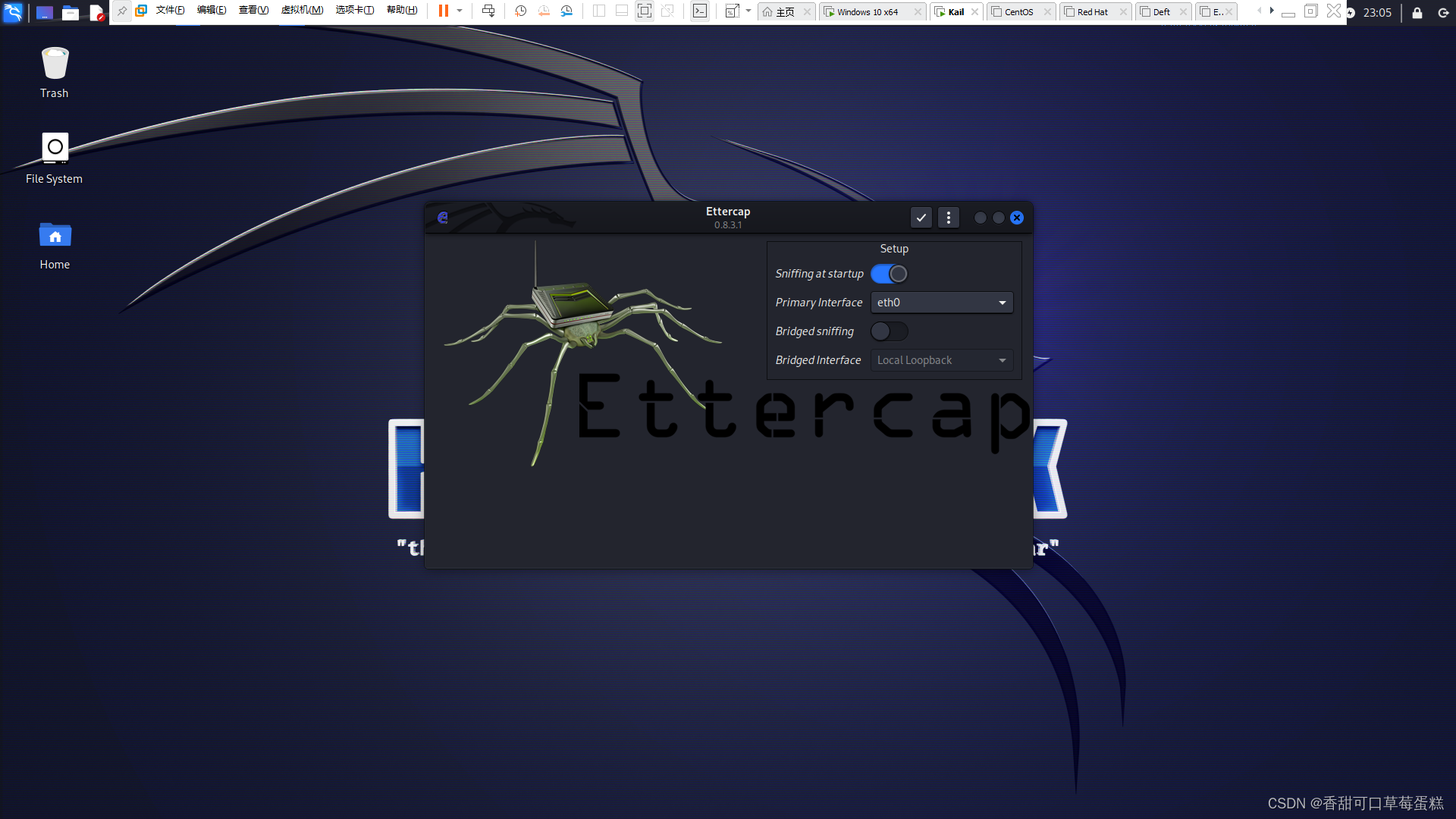Screen dimensions: 1456x819
Task: Revert the virtual machine to its snapshot
Action: [x=544, y=11]
